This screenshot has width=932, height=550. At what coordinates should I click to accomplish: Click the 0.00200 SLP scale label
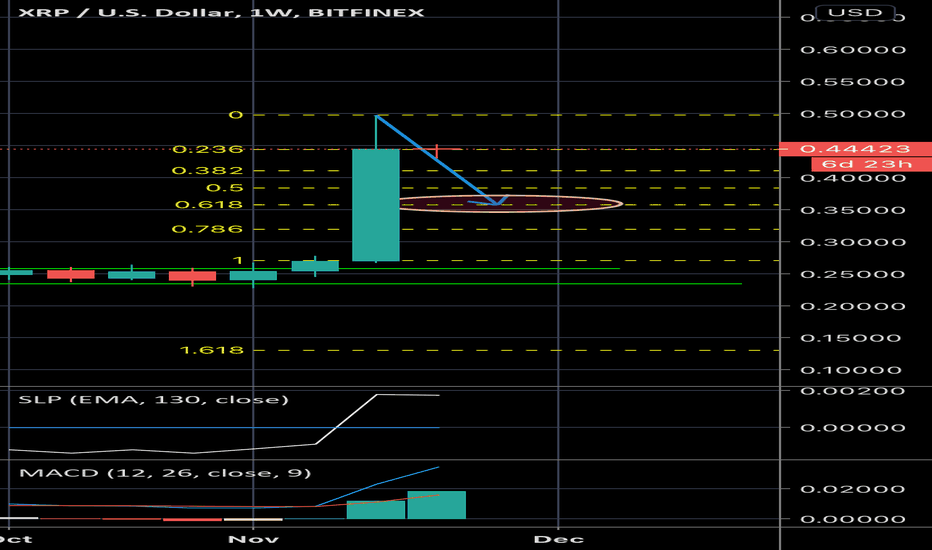853,391
